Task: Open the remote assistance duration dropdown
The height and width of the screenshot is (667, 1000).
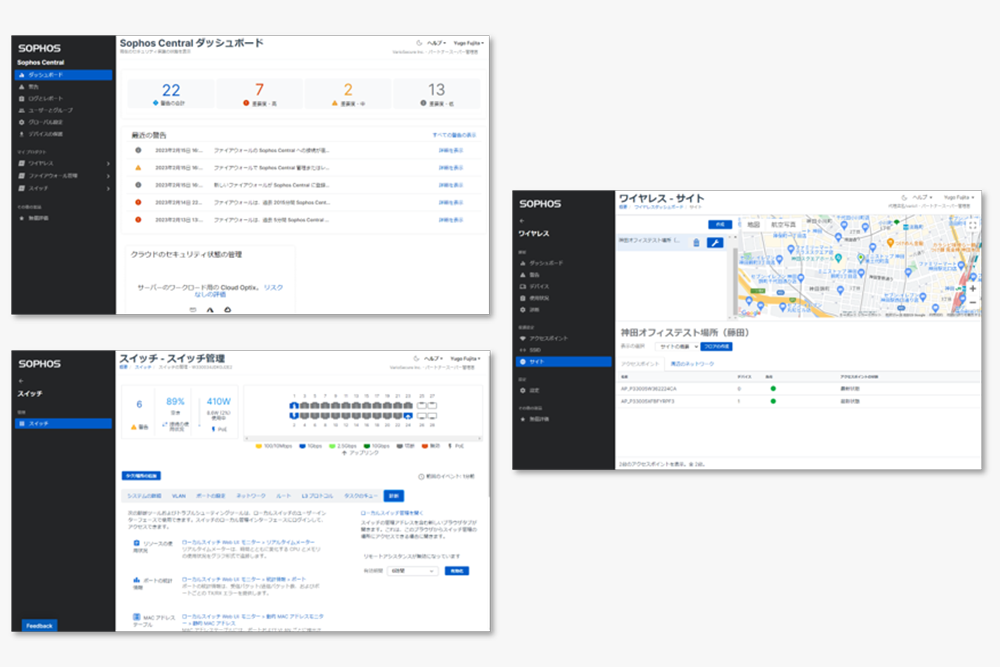Action: [412, 571]
